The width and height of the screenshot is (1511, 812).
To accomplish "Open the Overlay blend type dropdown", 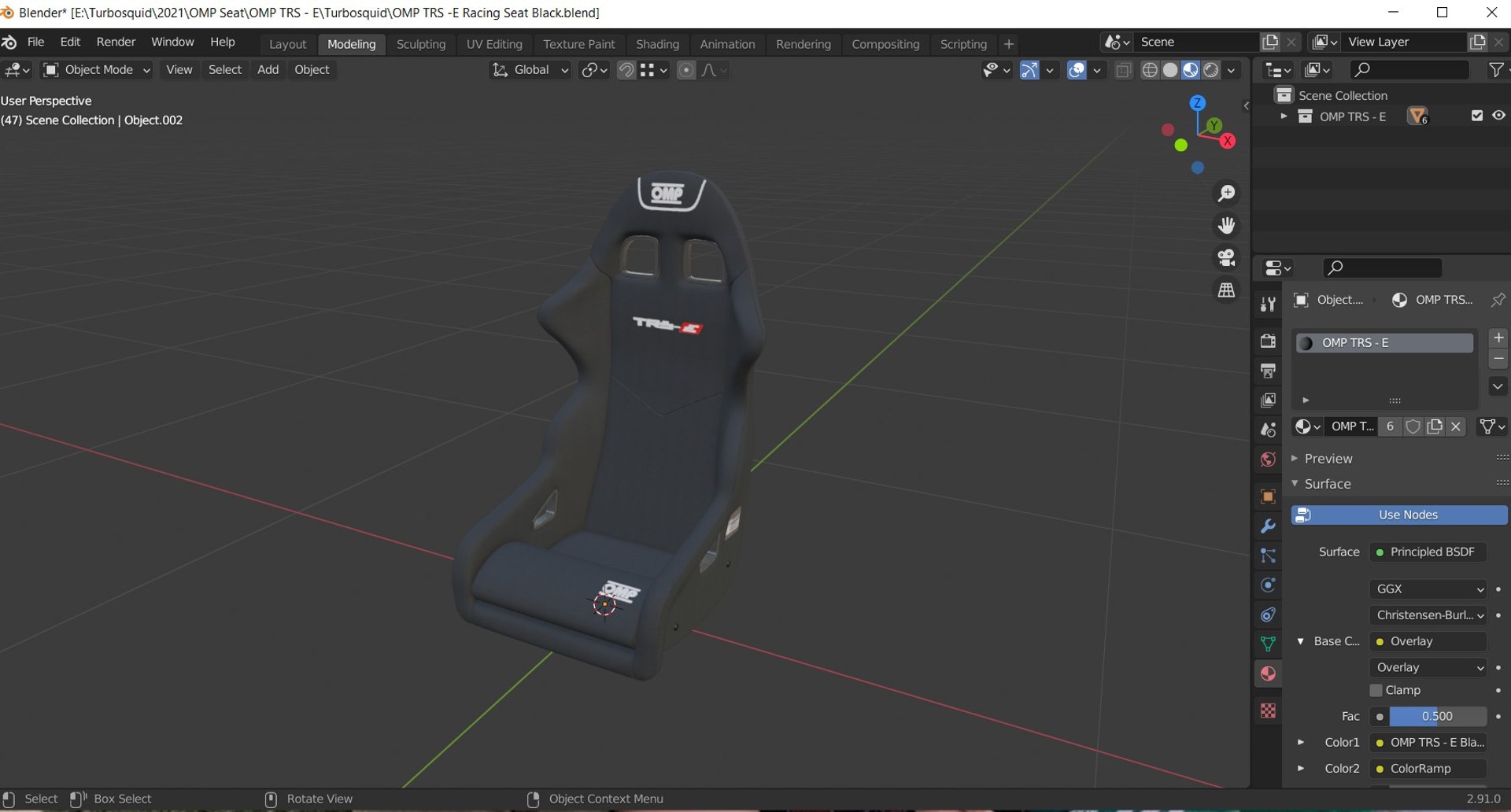I will (x=1428, y=667).
